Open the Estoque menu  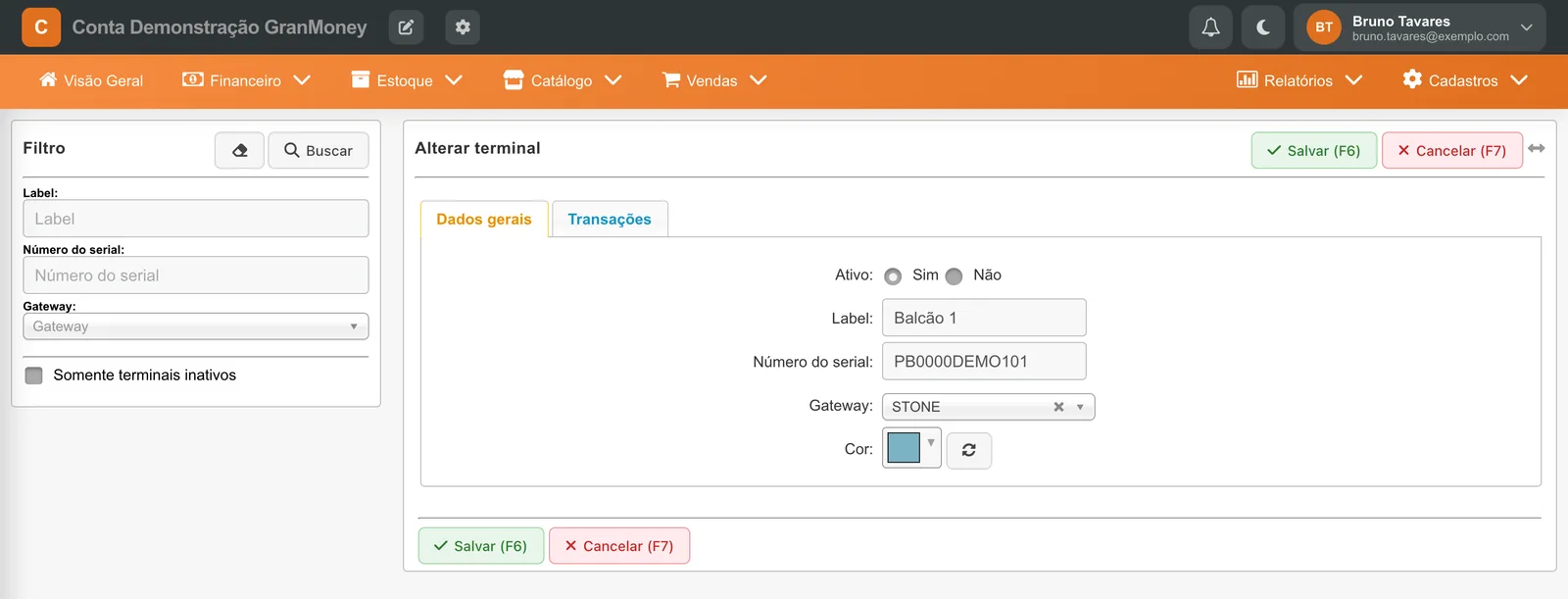(x=407, y=80)
